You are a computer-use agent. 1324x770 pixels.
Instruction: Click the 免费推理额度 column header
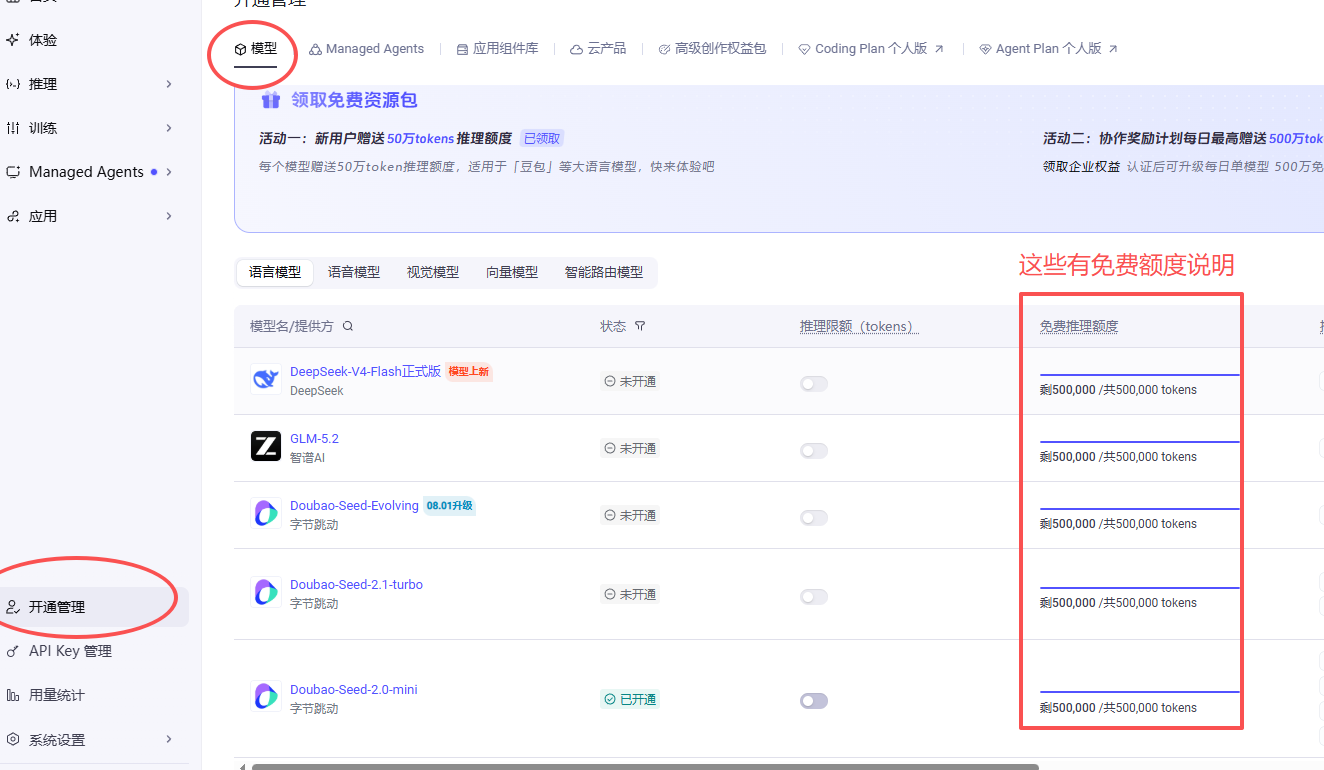1079,326
